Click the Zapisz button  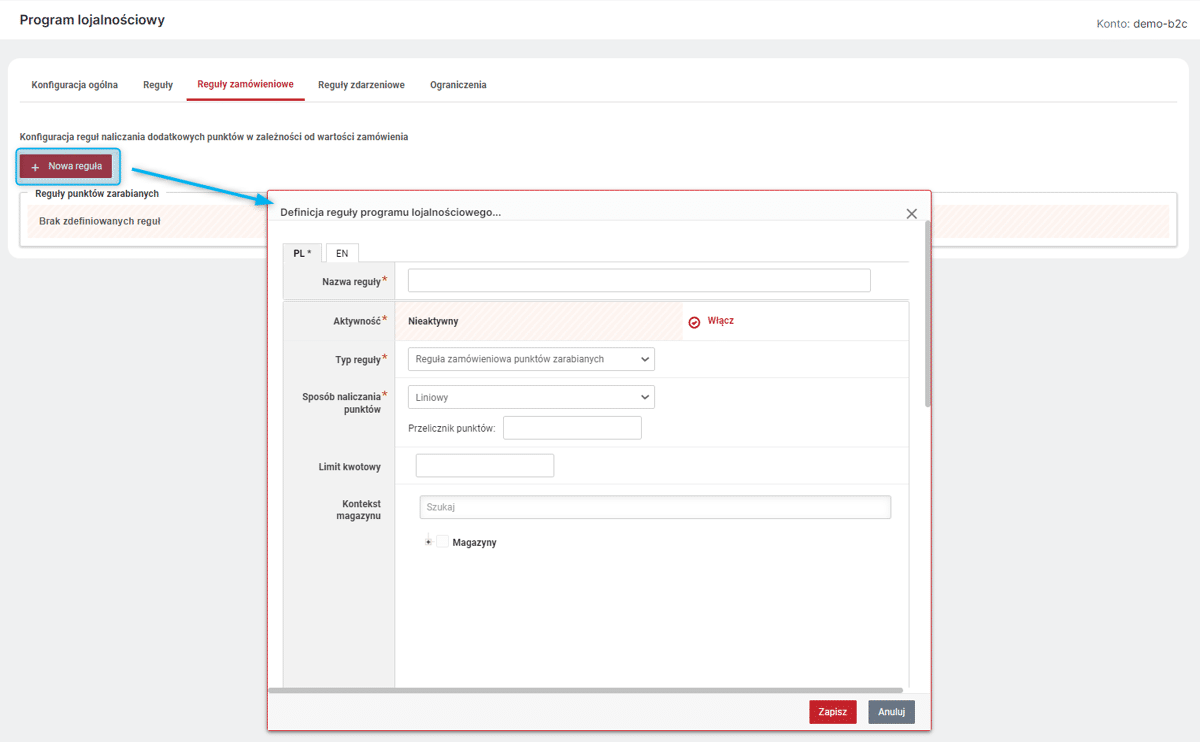833,712
